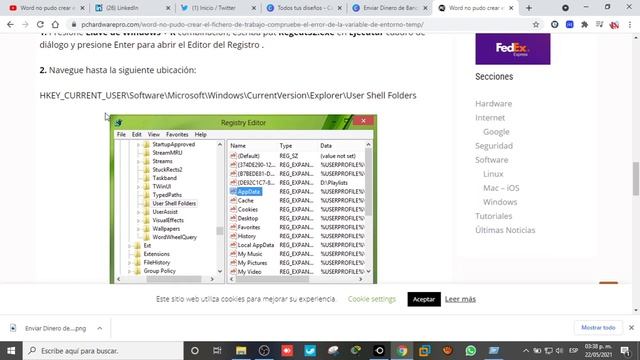Close the Twitter tab
Screen dimensions: 640x360
254,8
